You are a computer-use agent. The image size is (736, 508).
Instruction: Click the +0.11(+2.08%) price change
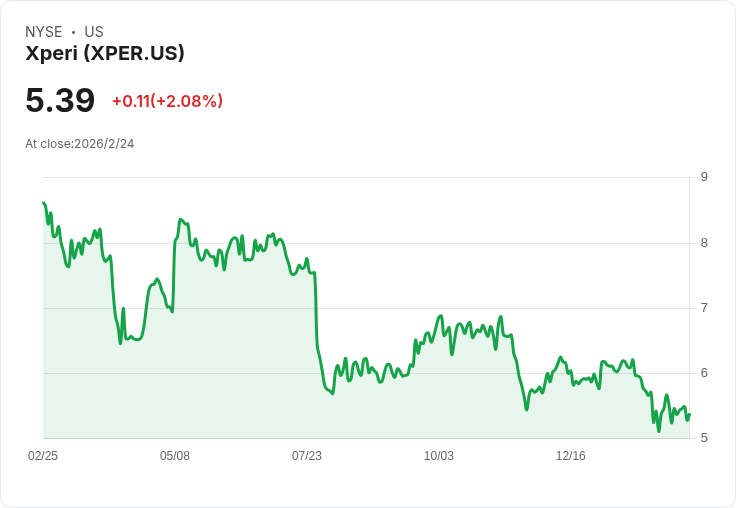coord(167,101)
